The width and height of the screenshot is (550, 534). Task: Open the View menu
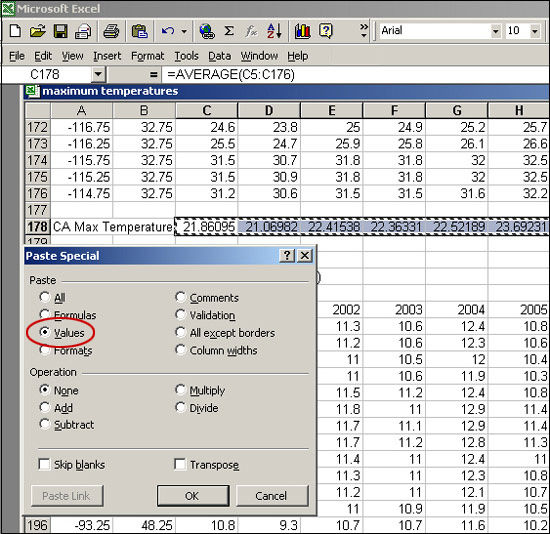coord(73,56)
